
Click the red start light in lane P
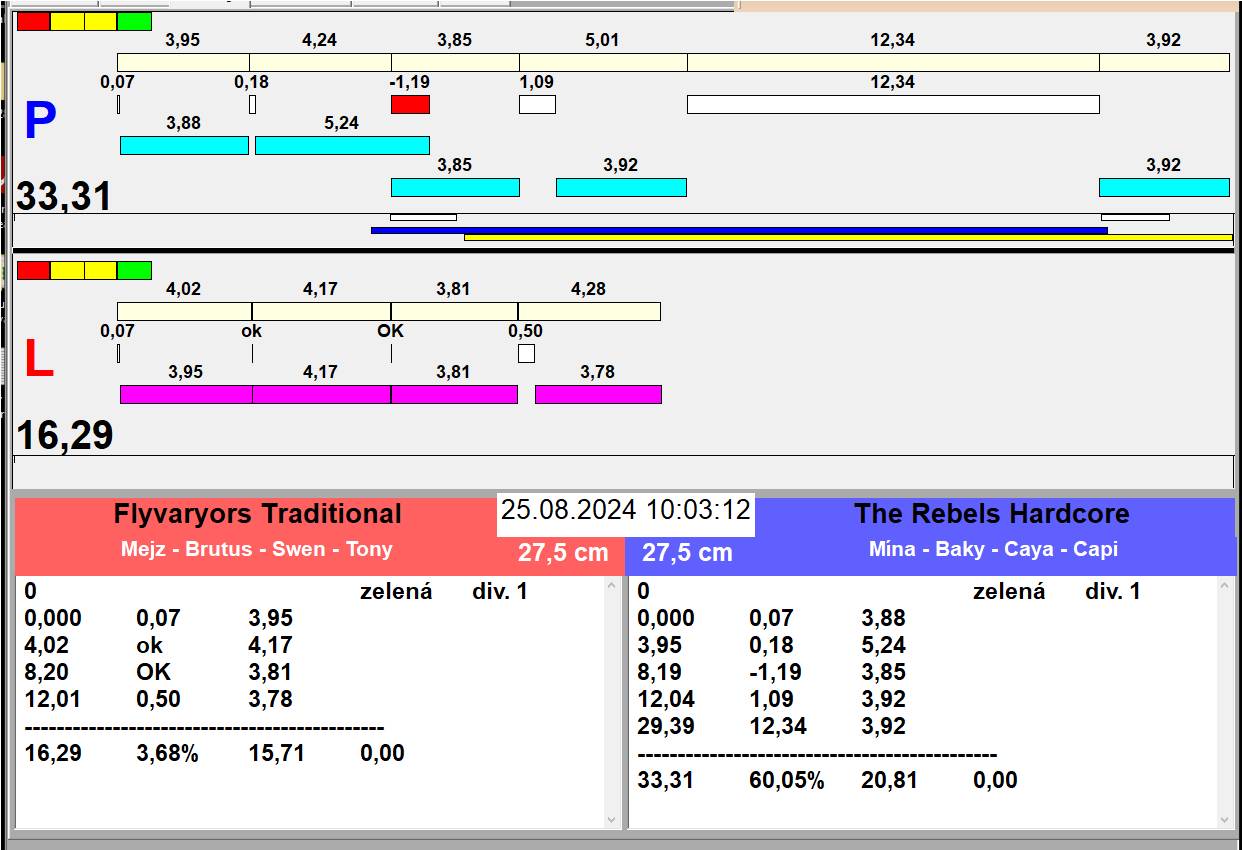tap(33, 21)
